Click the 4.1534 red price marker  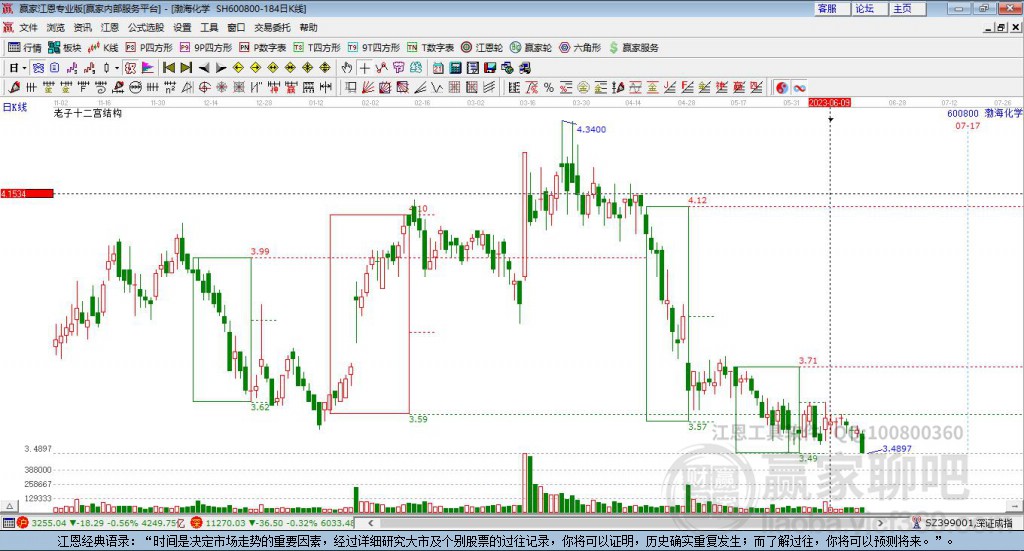point(27,194)
